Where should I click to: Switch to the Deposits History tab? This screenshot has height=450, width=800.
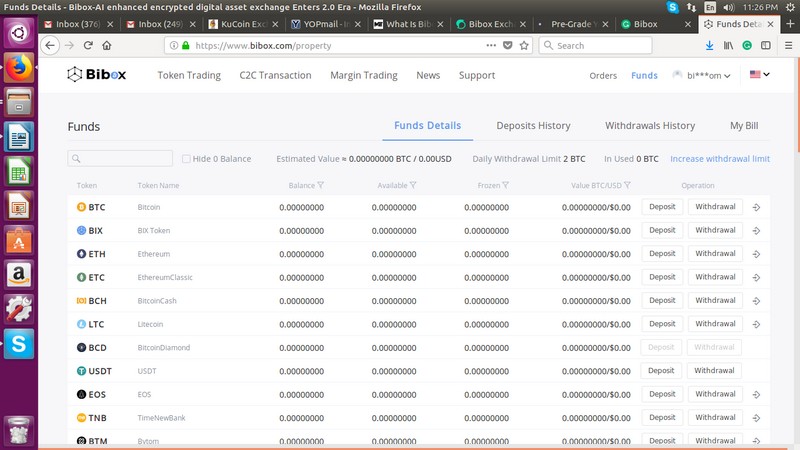(x=533, y=126)
